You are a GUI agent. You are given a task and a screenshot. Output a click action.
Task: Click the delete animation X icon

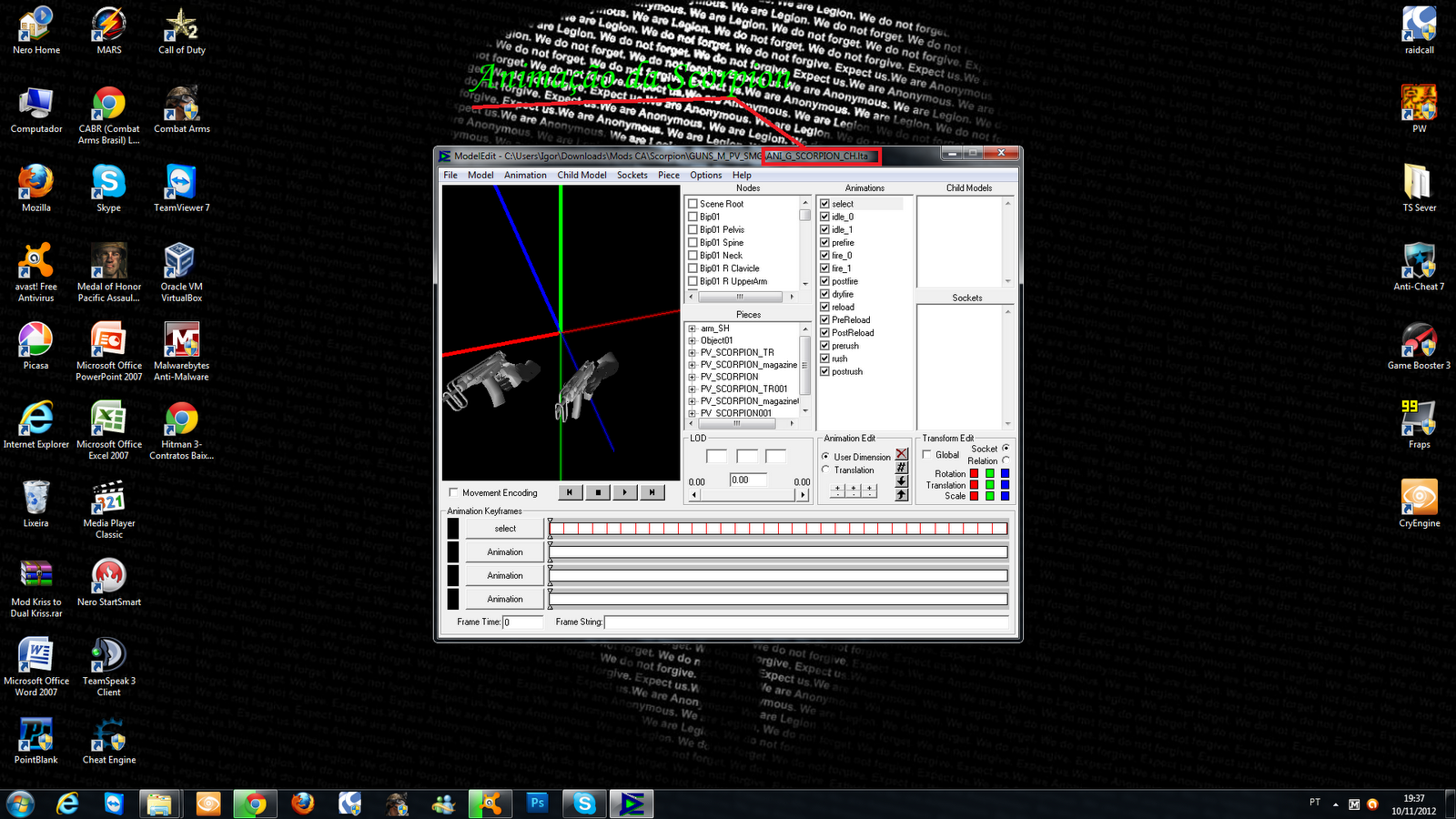pyautogui.click(x=902, y=454)
